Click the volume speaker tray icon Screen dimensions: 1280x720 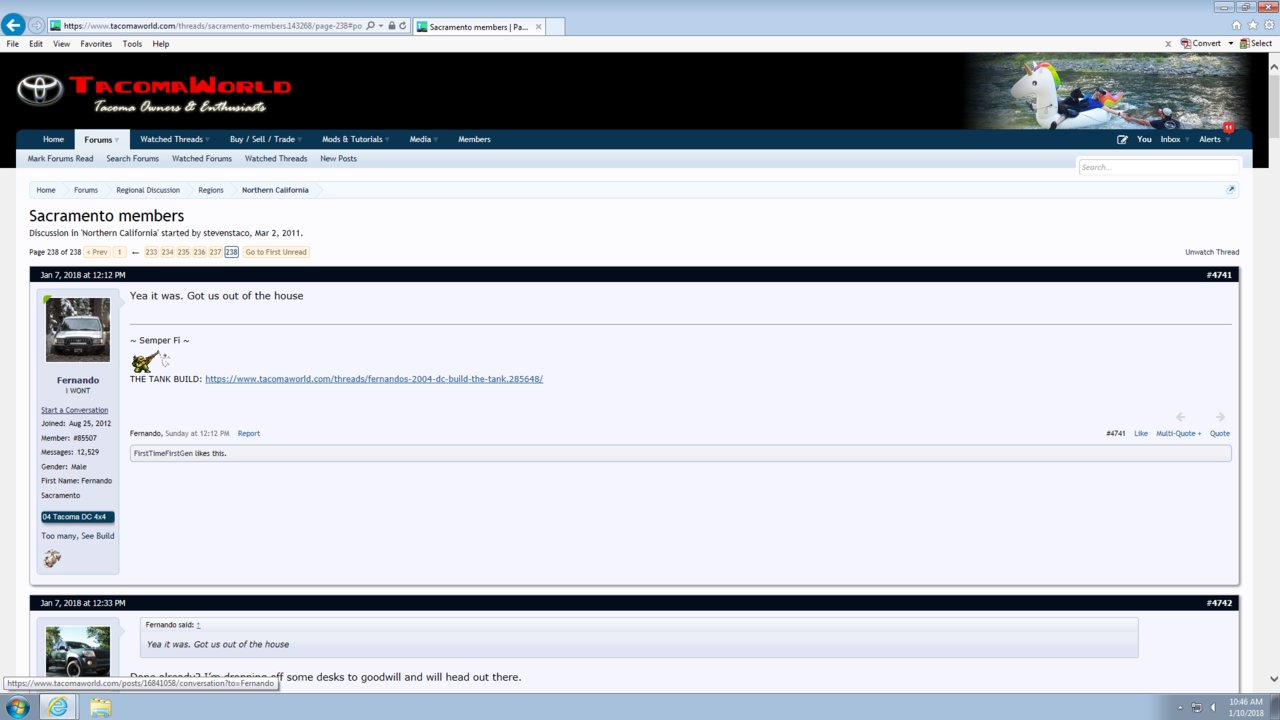point(1213,708)
